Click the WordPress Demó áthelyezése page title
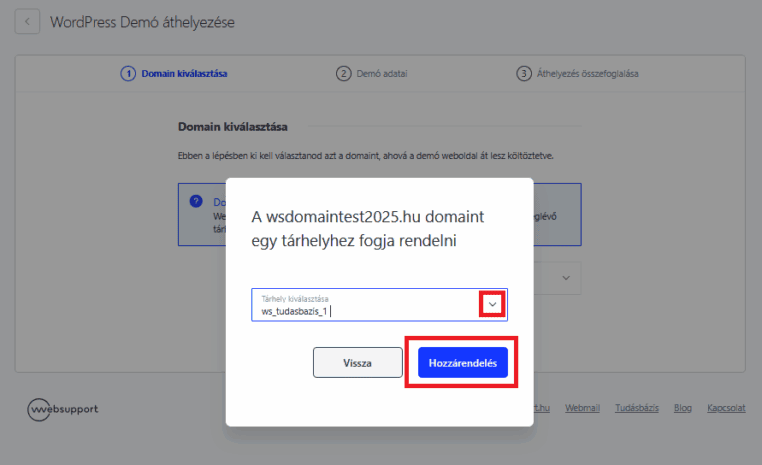 tap(142, 22)
